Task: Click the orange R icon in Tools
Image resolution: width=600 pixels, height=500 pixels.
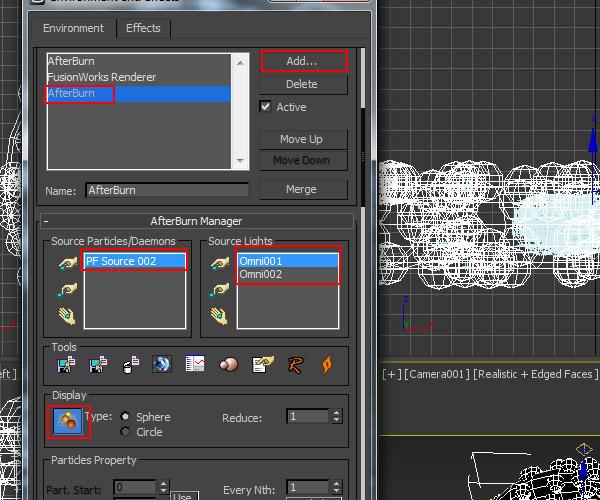Action: pyautogui.click(x=295, y=364)
